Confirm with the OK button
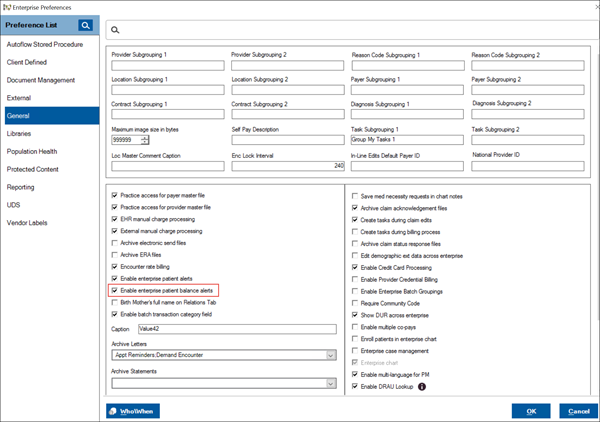 point(531,411)
